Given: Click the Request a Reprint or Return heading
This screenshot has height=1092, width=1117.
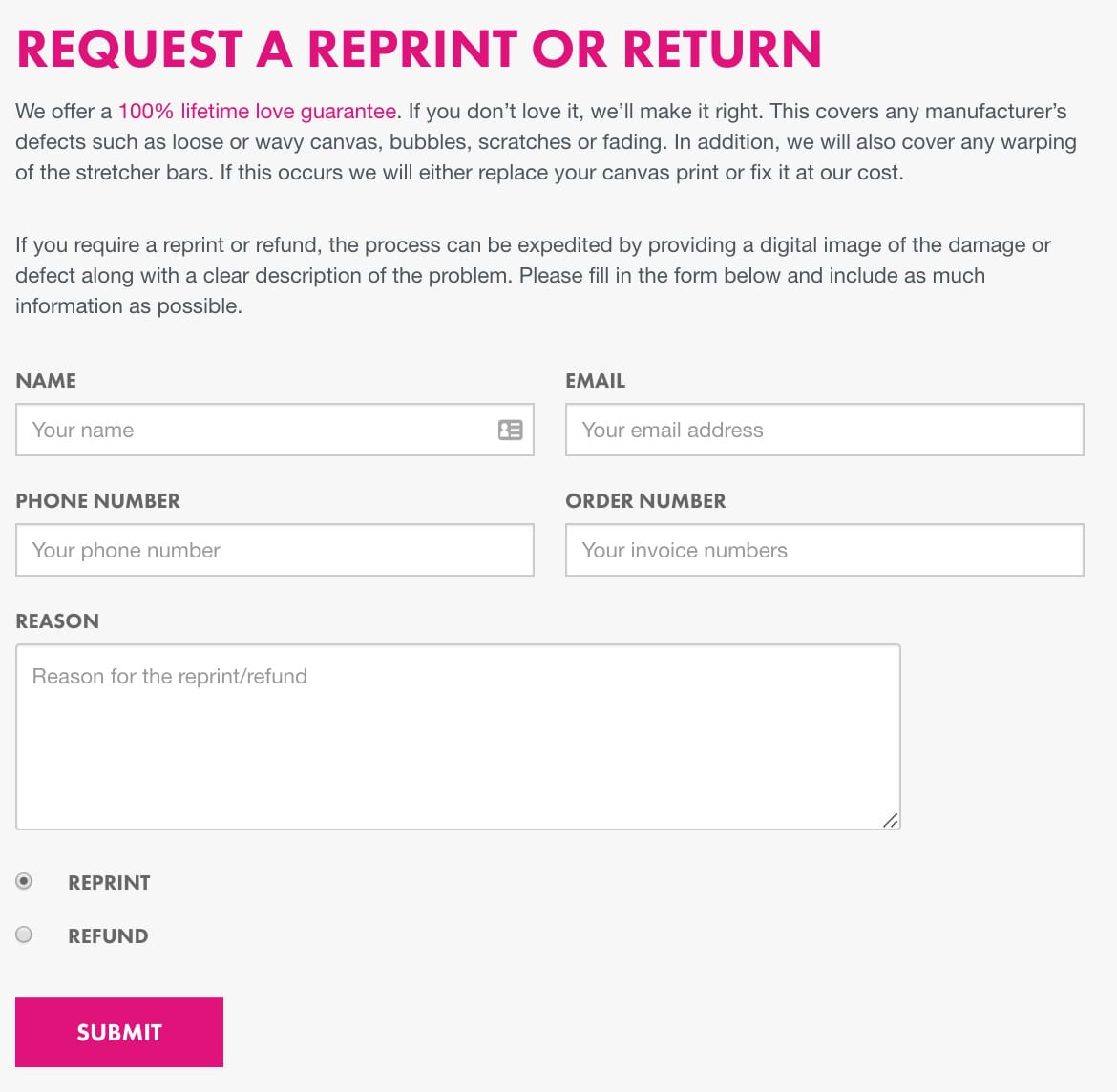Looking at the screenshot, I should [x=419, y=49].
